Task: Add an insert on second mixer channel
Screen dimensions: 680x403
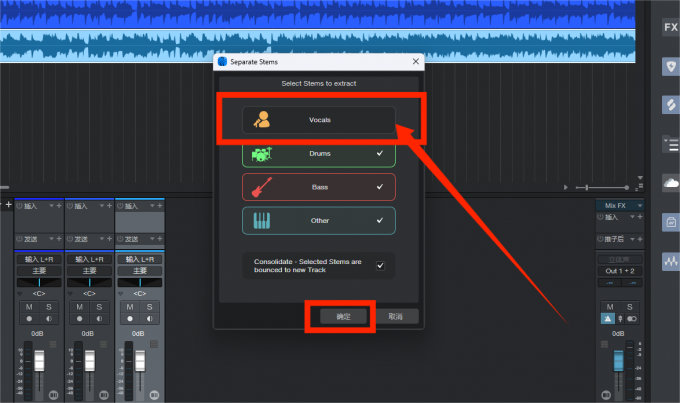Action: coord(109,206)
